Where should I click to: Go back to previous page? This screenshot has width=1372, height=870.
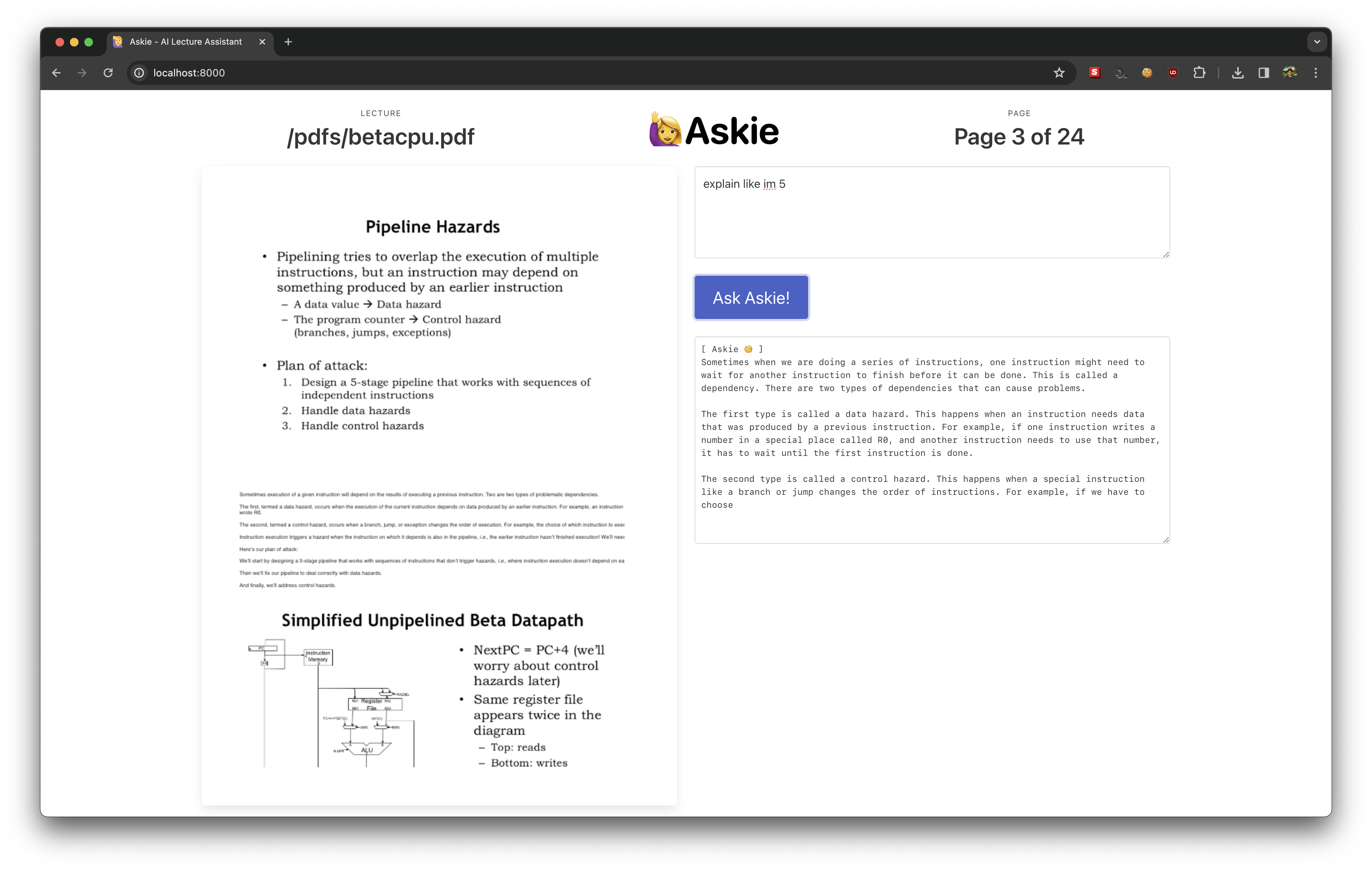point(57,73)
